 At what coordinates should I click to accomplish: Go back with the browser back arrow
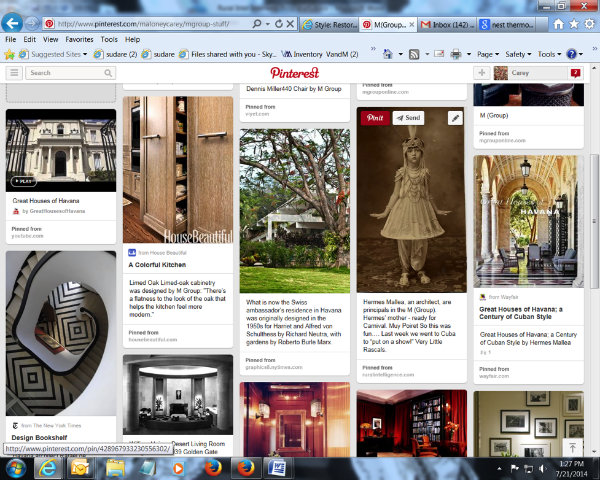click(x=12, y=23)
